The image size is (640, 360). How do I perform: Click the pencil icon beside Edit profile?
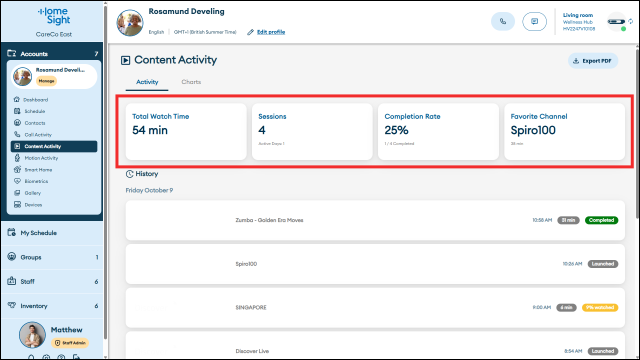[250, 32]
